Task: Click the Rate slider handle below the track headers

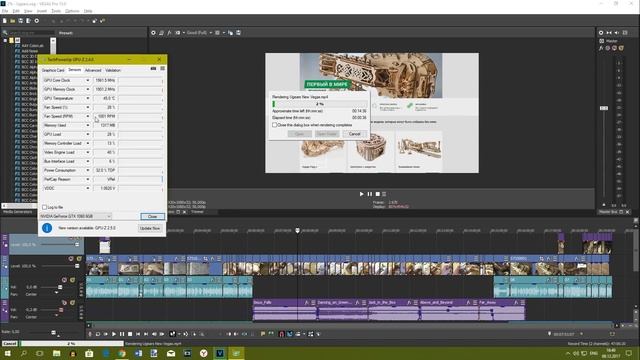Action: 53,333
